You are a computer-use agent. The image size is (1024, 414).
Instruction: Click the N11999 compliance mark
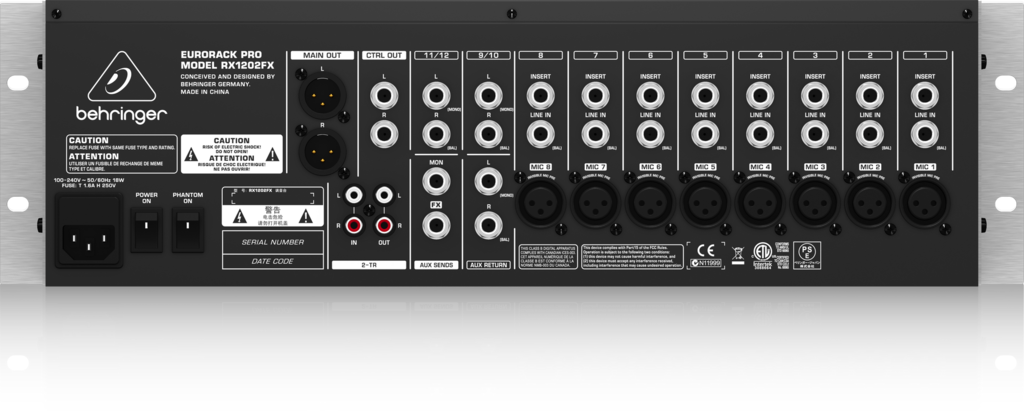click(705, 263)
